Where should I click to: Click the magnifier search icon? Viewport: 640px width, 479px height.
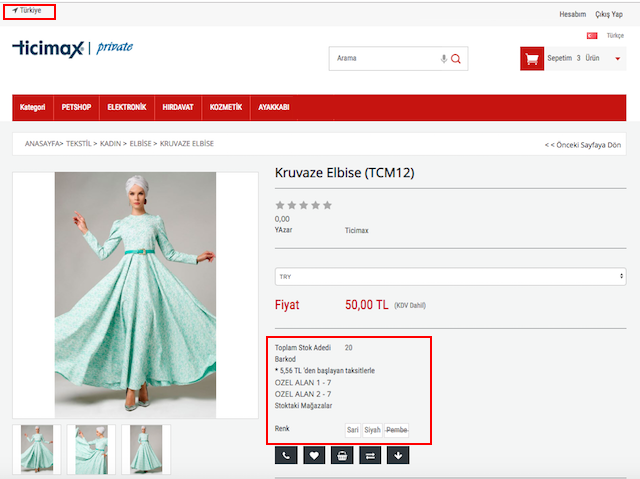(x=456, y=59)
